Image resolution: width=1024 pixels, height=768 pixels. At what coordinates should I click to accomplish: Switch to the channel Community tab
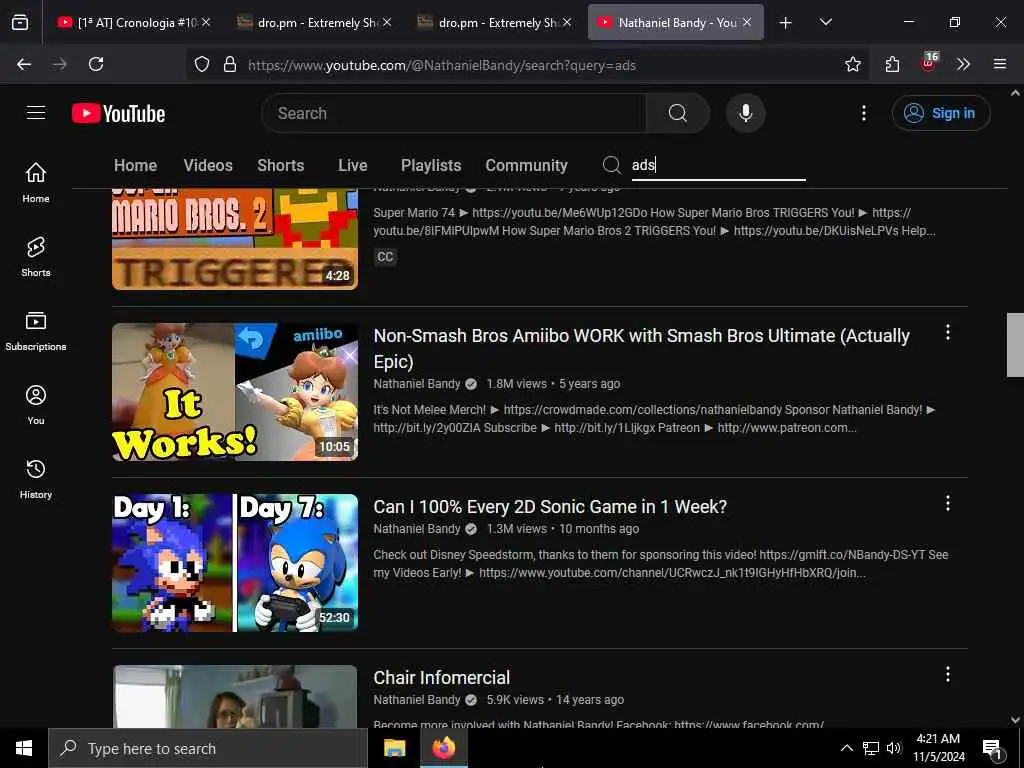526,165
